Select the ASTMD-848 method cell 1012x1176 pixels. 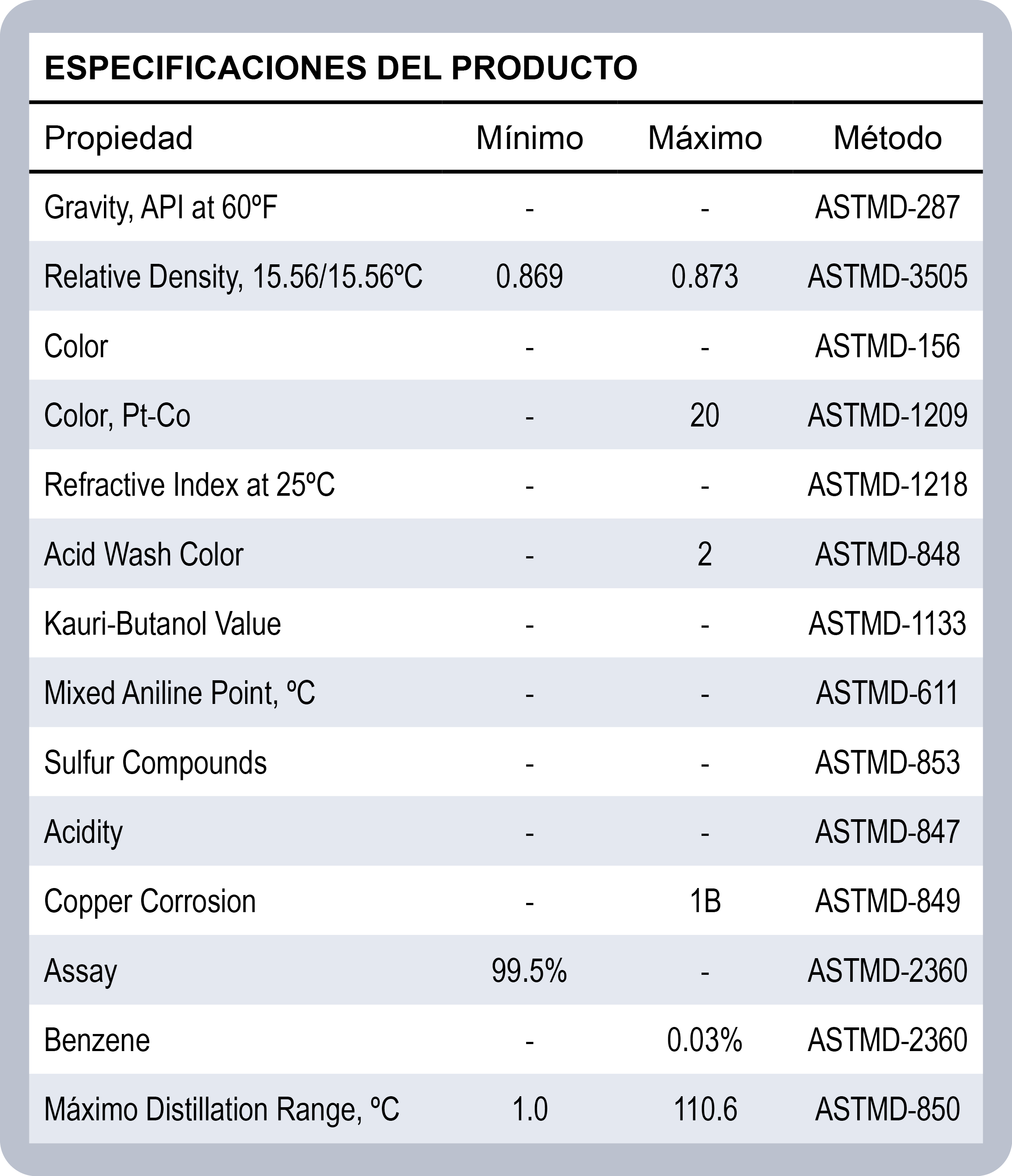coord(887,554)
